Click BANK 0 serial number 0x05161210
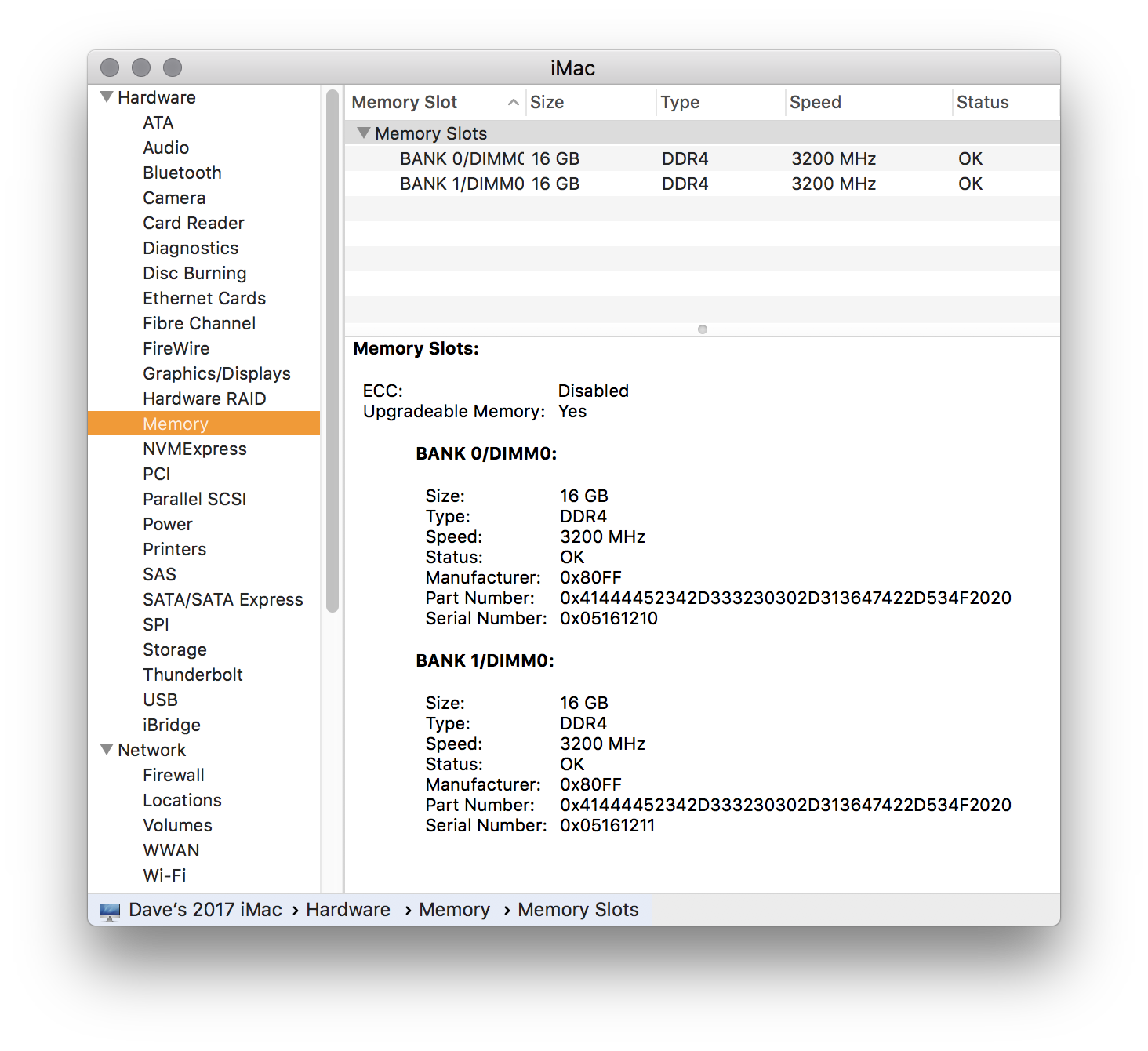Viewport: 1148px width, 1051px height. coord(609,619)
